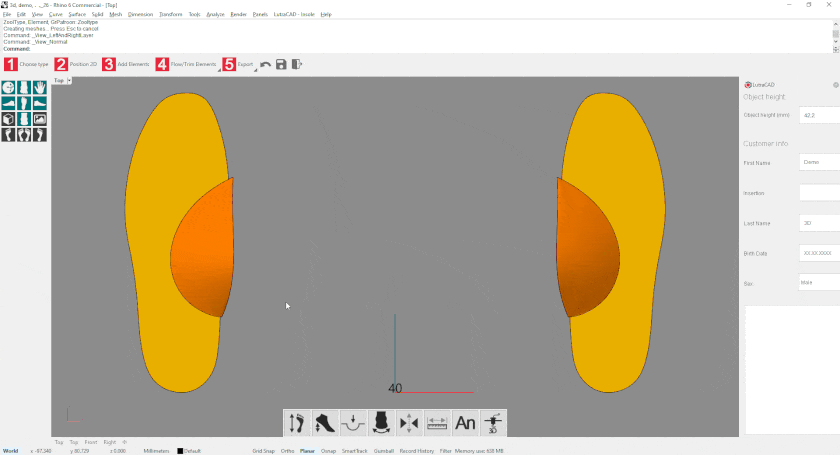Click the picture image icon in the left palette
Viewport: 840px width, 455px height.
tap(40, 119)
